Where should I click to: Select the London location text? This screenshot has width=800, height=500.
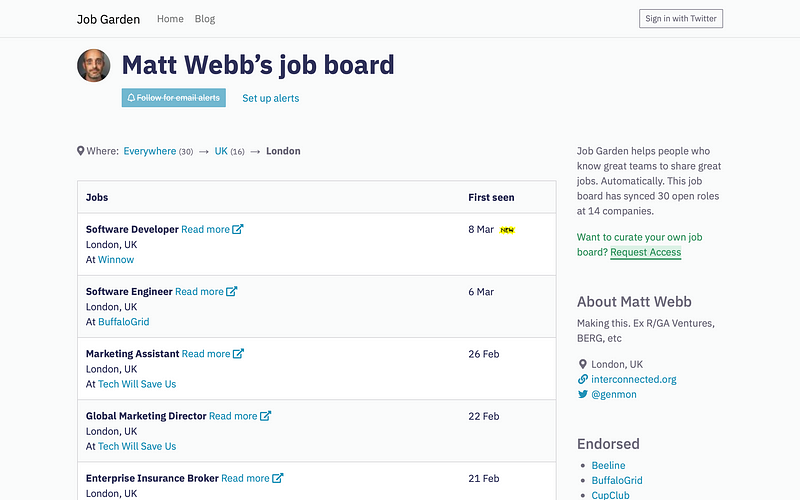pyautogui.click(x=283, y=151)
